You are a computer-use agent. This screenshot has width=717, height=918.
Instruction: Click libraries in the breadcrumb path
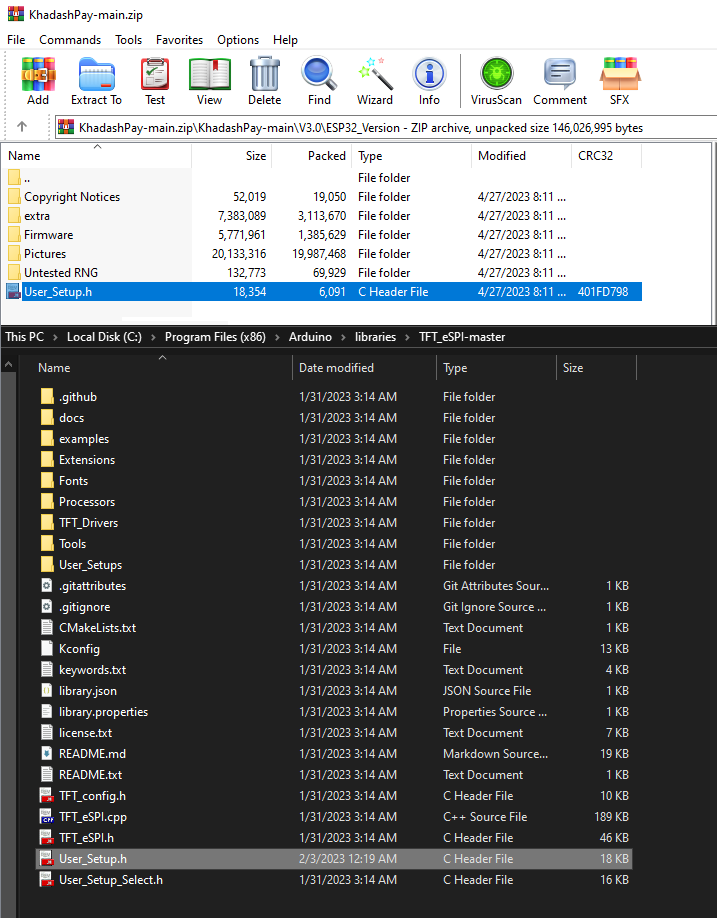pos(375,337)
